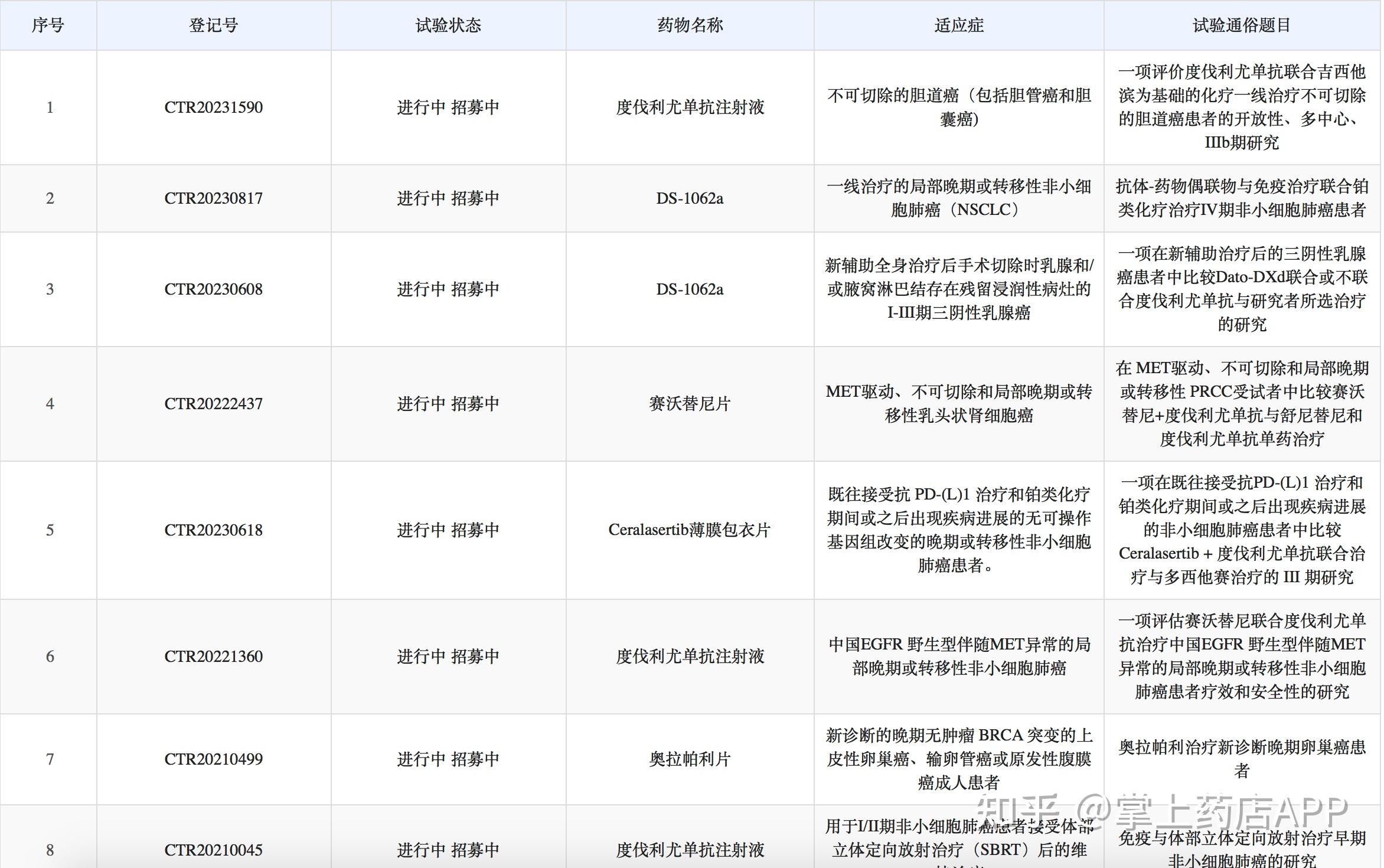Click the 进行中 招募中 status in row 1
The height and width of the screenshot is (868, 1384).
coord(448,107)
